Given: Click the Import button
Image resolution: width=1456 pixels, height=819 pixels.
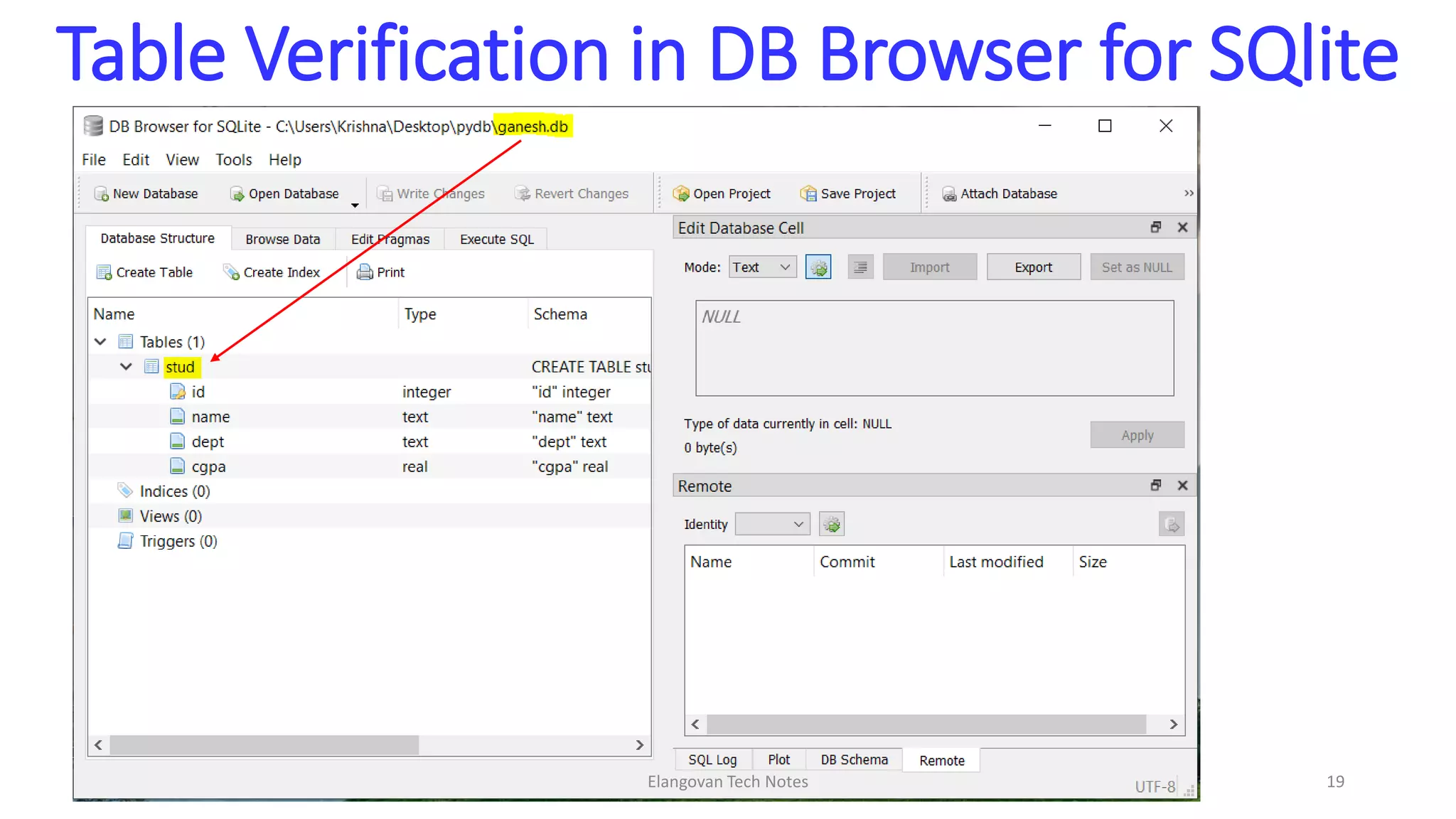Looking at the screenshot, I should (930, 267).
